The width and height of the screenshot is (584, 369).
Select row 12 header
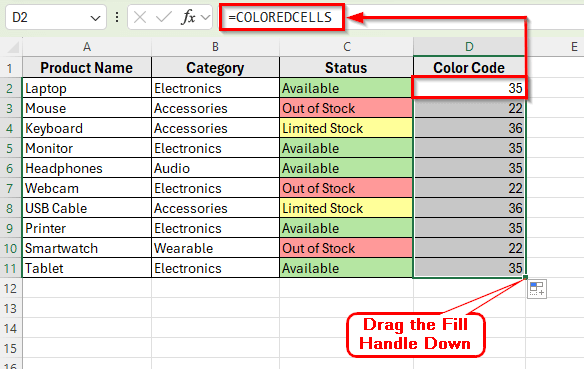[10, 289]
